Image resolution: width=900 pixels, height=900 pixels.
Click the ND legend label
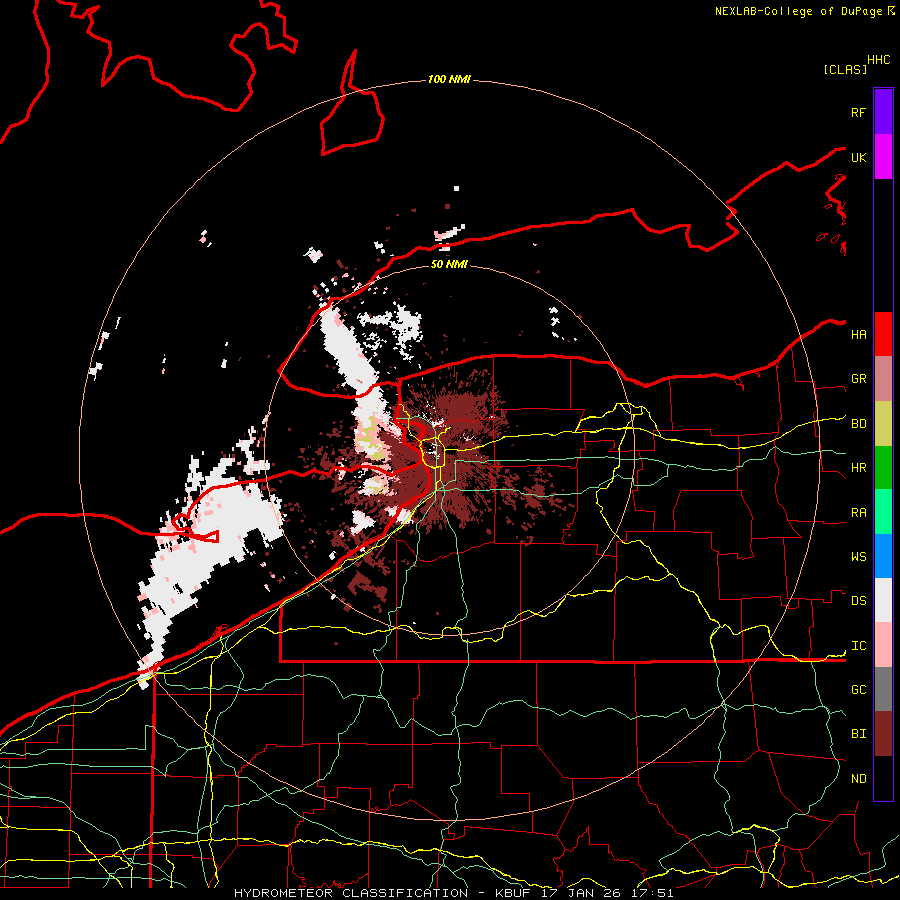pyautogui.click(x=858, y=779)
